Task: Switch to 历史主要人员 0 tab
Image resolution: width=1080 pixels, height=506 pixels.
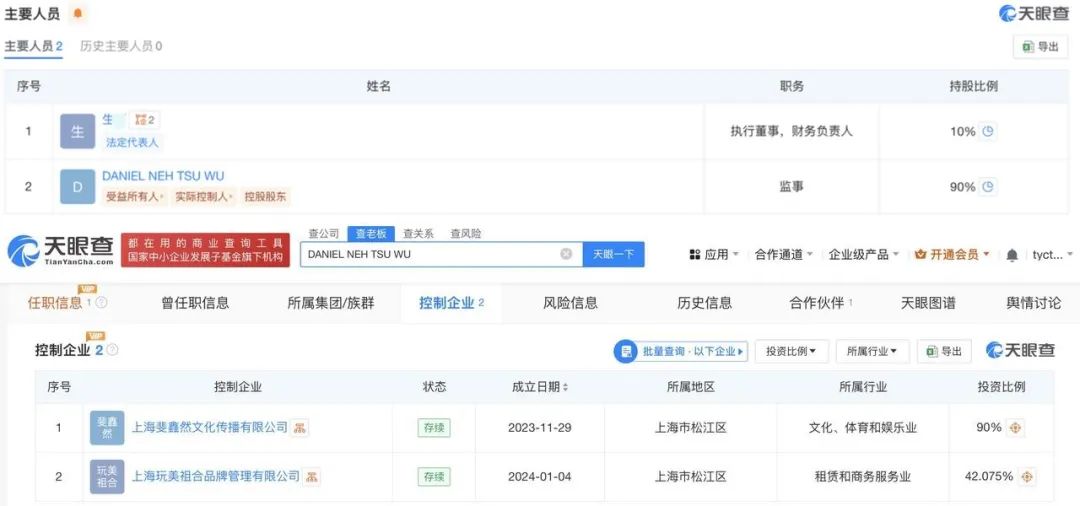Action: pos(121,46)
